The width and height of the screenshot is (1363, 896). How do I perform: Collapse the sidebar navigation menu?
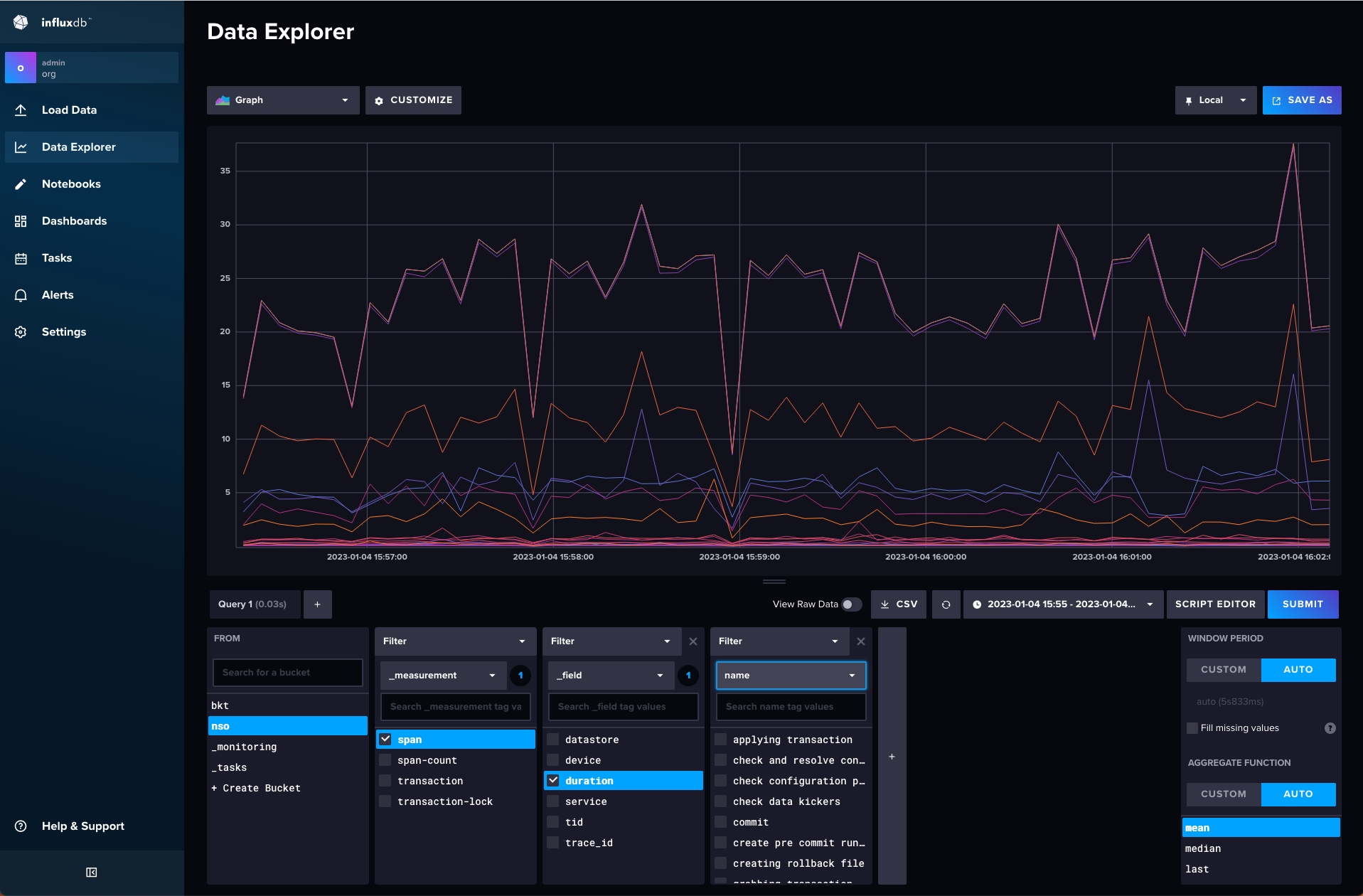(x=92, y=873)
